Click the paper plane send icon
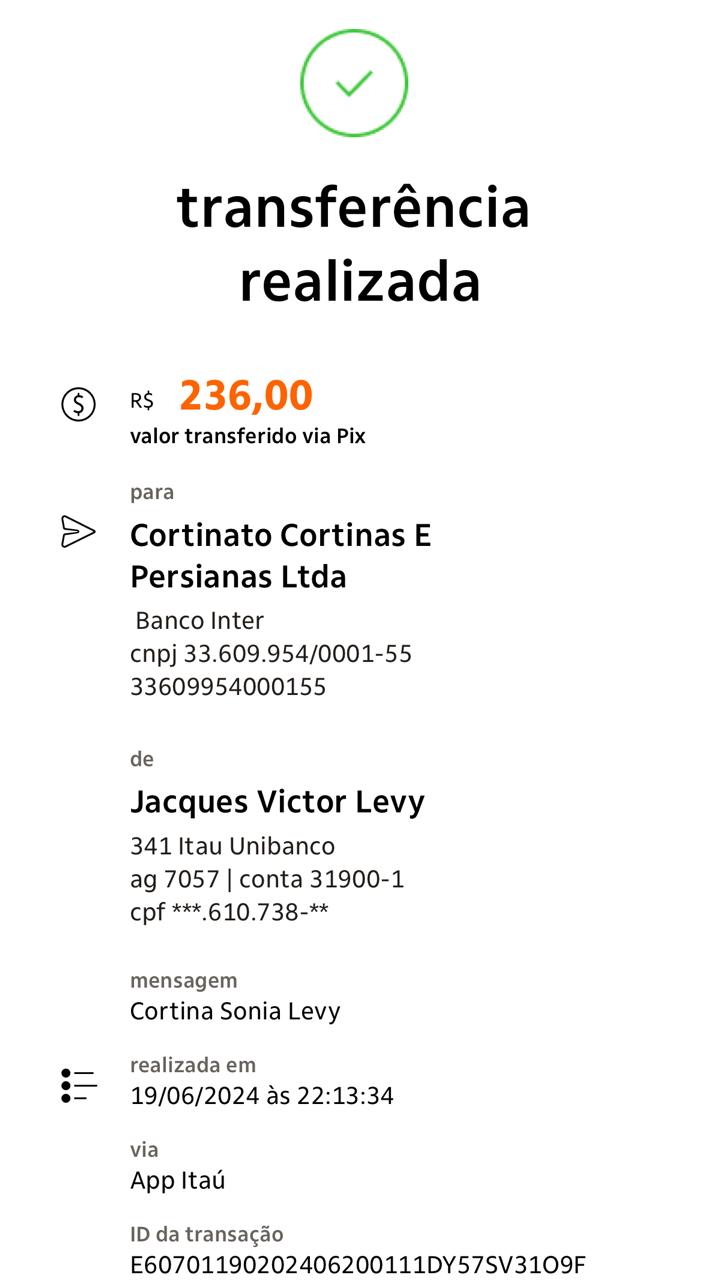The width and height of the screenshot is (708, 1280). 78,532
